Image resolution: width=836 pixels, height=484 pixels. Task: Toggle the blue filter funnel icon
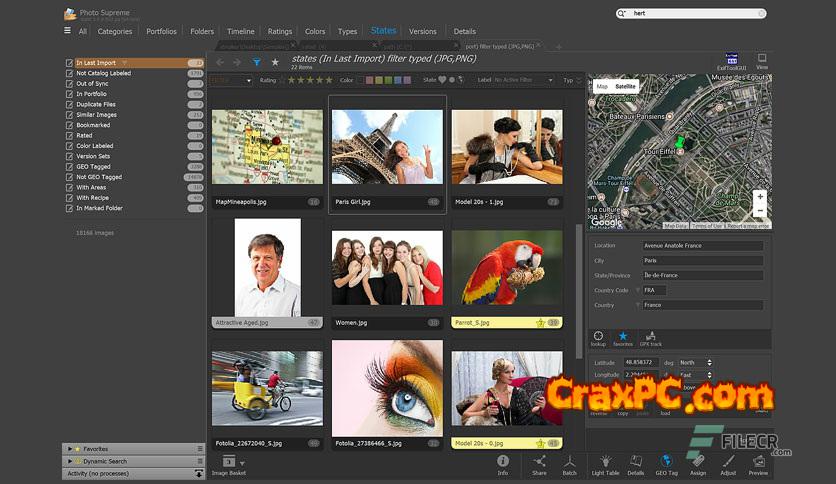257,62
